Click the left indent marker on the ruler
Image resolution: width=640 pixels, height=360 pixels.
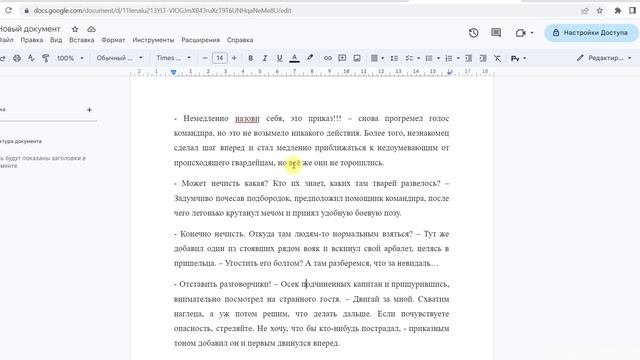coord(173,72)
